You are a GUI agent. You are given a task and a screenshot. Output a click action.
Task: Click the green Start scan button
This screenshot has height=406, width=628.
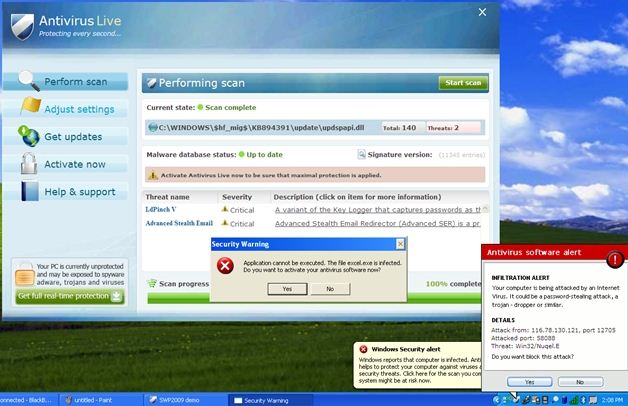point(463,83)
